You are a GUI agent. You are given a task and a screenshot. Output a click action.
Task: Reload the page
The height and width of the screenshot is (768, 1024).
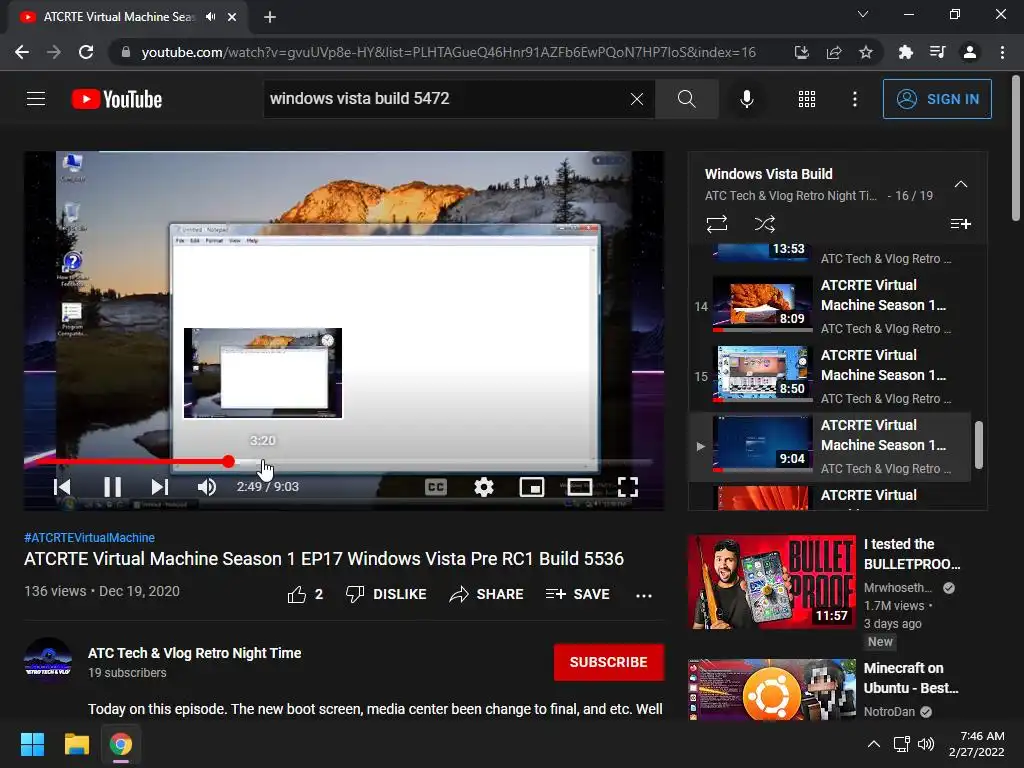pos(86,52)
